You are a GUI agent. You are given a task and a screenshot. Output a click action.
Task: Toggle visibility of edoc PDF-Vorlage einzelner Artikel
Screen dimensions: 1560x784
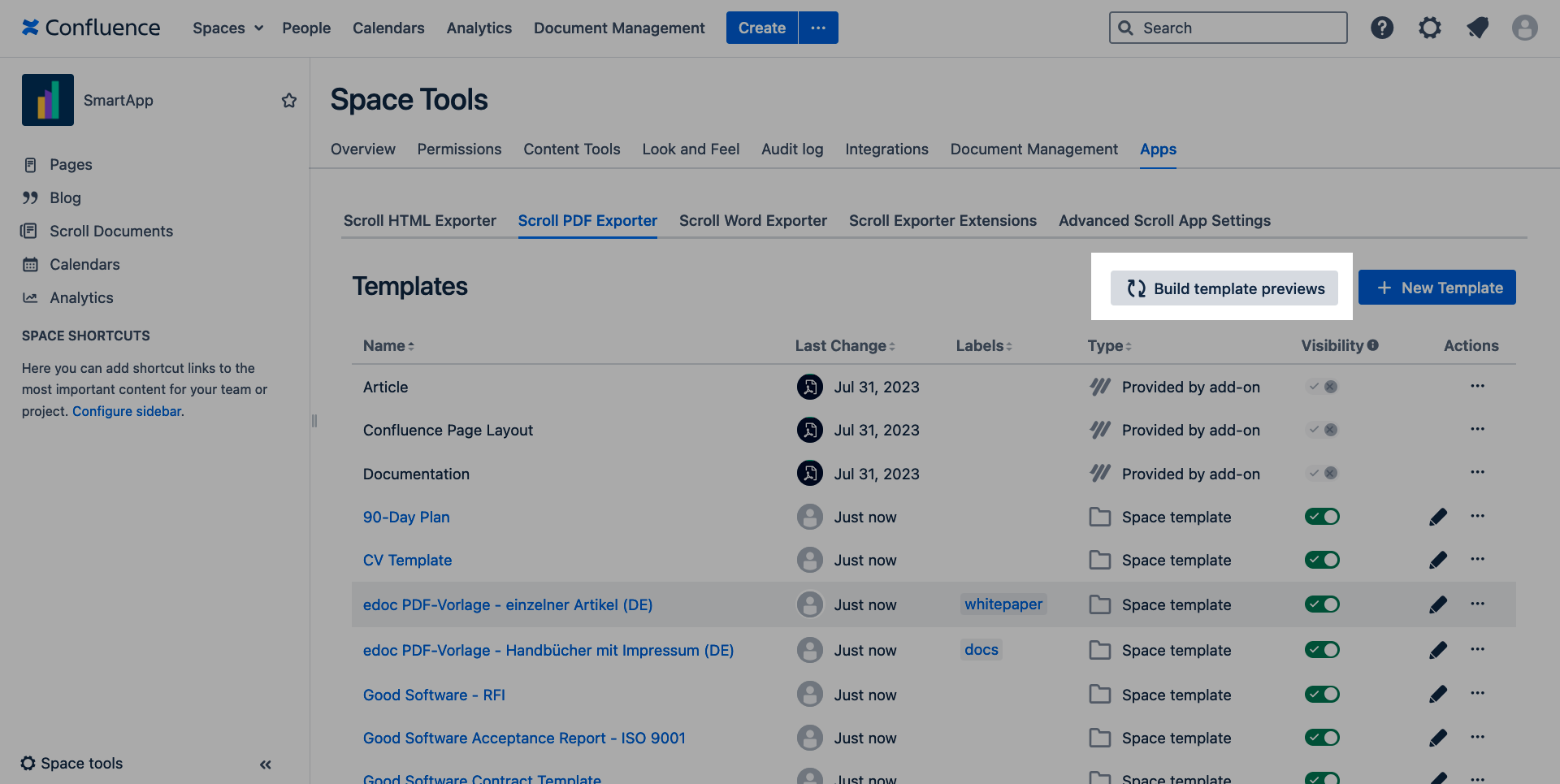coord(1322,604)
